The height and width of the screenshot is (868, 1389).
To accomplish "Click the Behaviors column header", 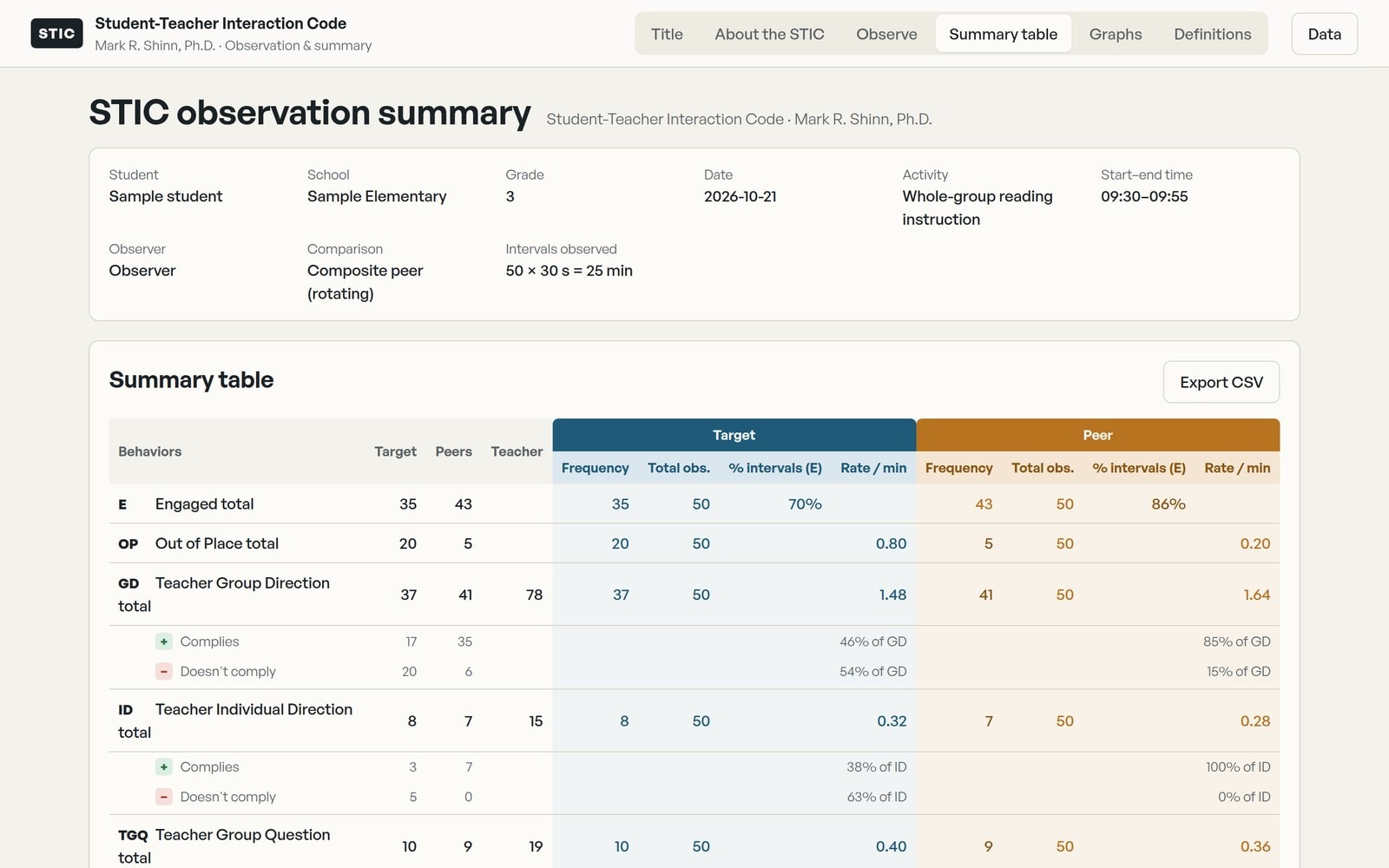I will [x=150, y=451].
